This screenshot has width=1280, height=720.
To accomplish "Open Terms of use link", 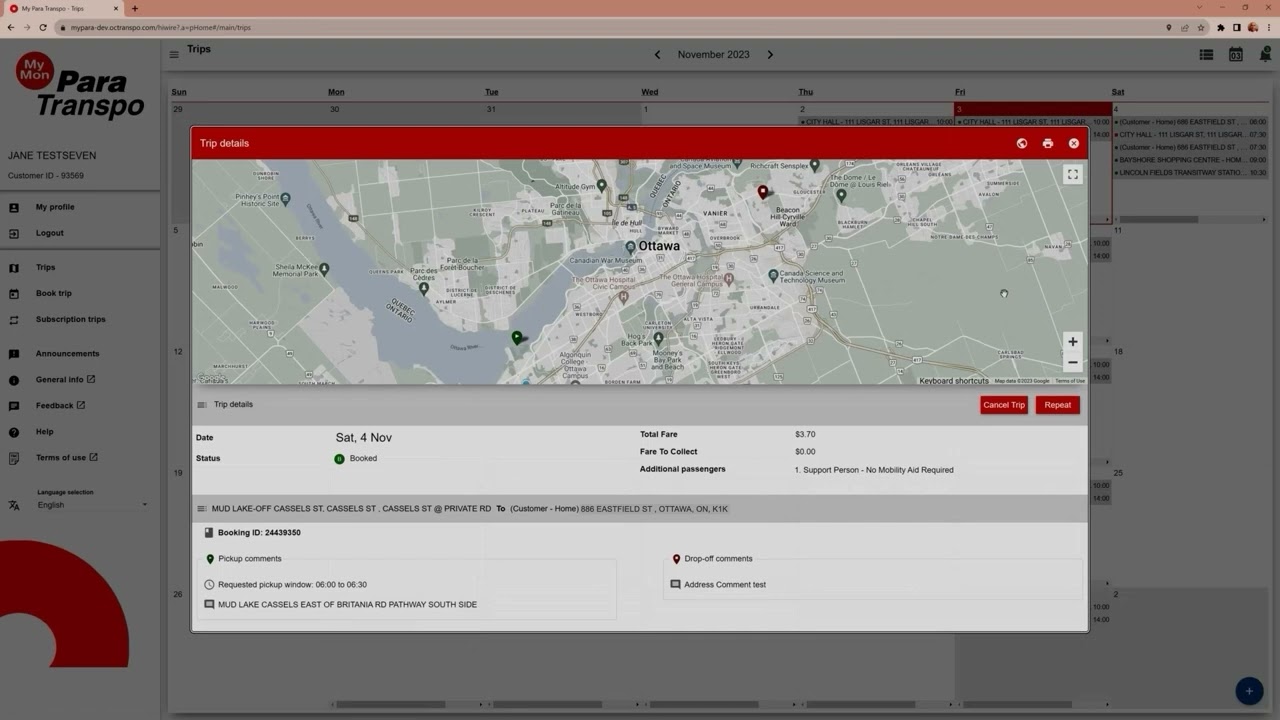I will tap(67, 457).
